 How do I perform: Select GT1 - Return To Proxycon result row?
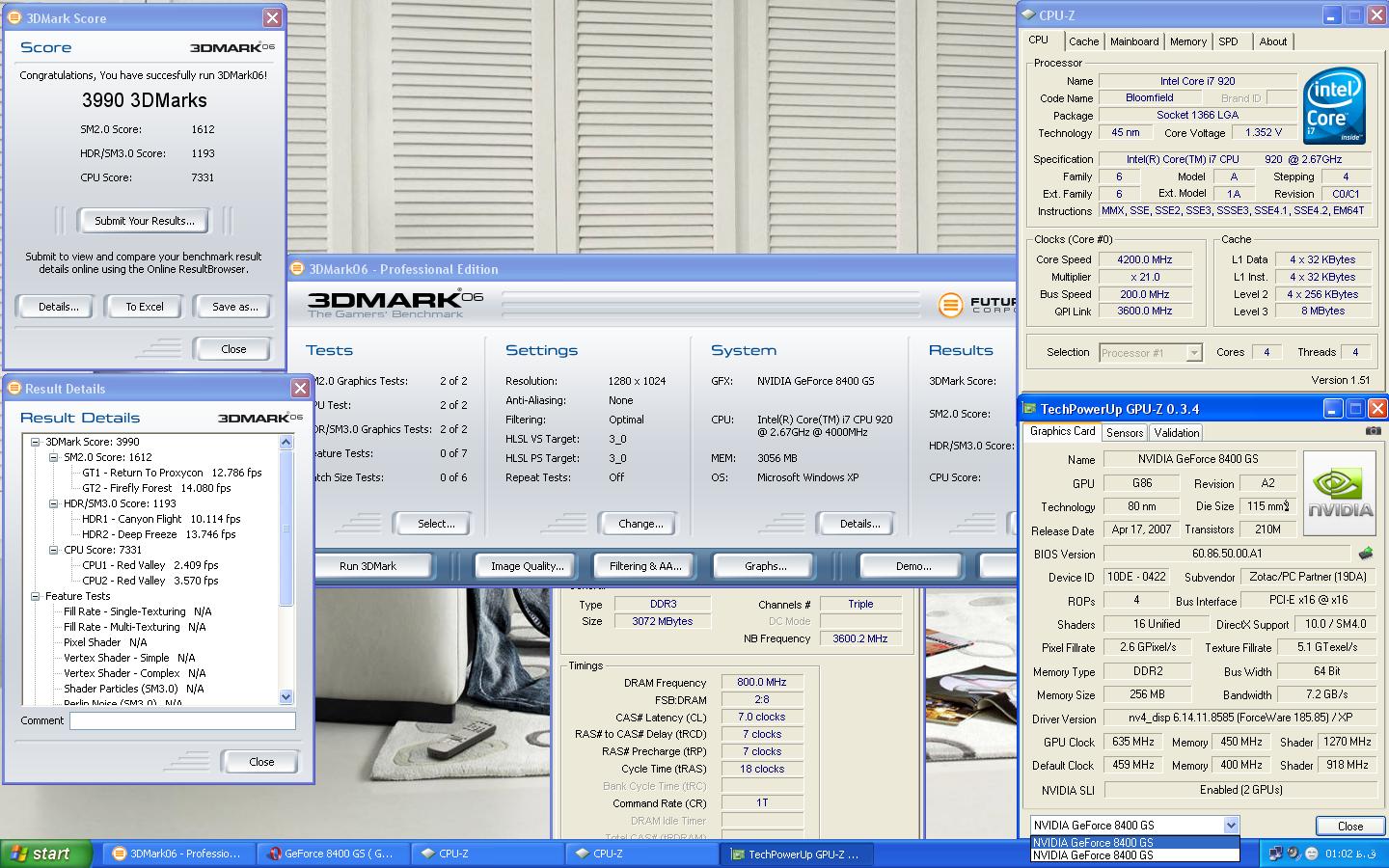point(172,473)
